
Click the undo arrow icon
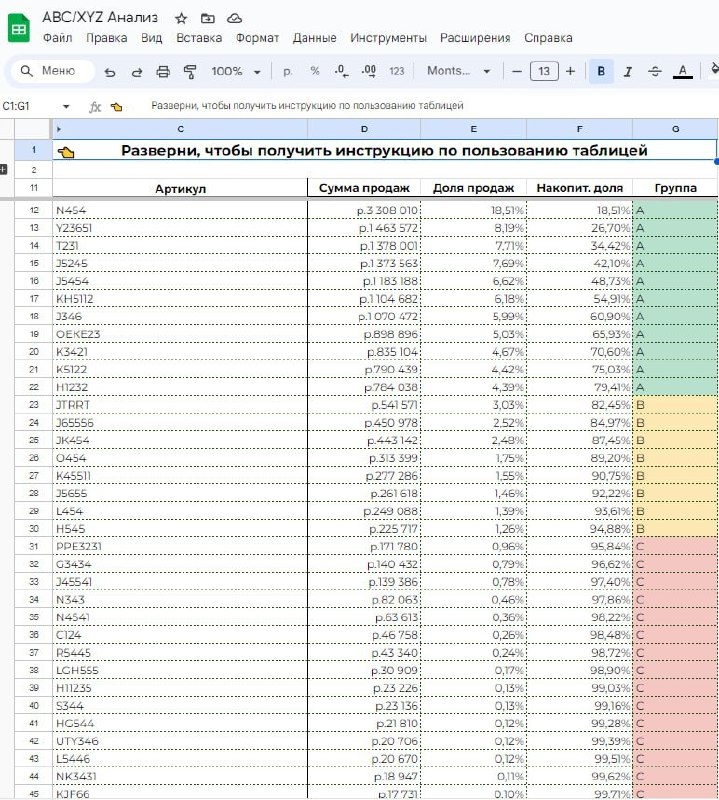coord(110,72)
